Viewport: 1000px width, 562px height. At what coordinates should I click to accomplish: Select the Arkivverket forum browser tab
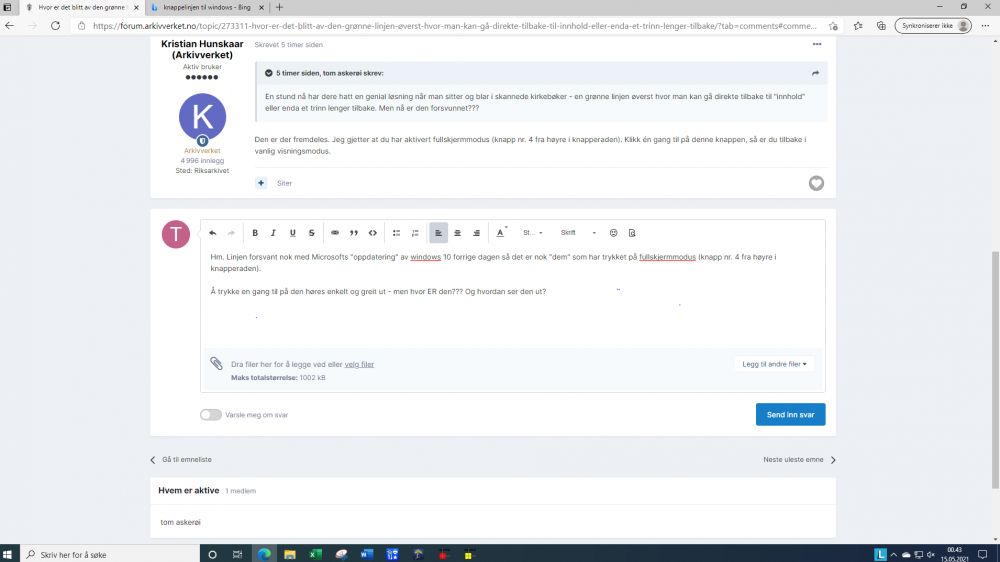point(81,8)
